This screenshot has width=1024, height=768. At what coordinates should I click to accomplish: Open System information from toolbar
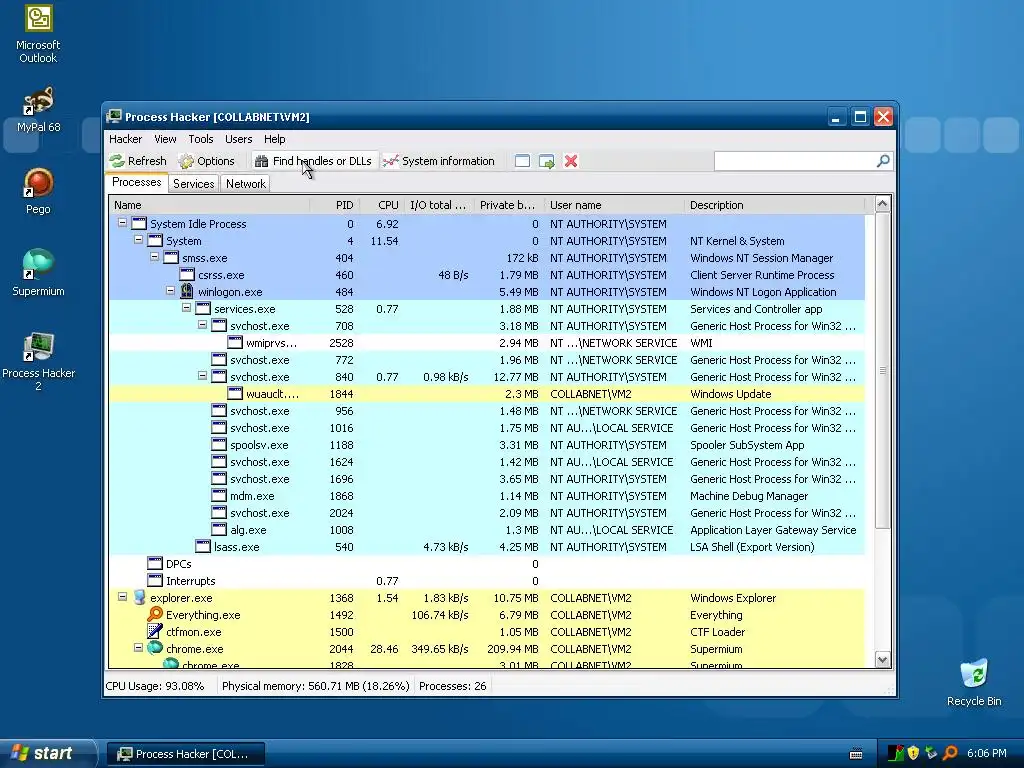click(x=439, y=161)
